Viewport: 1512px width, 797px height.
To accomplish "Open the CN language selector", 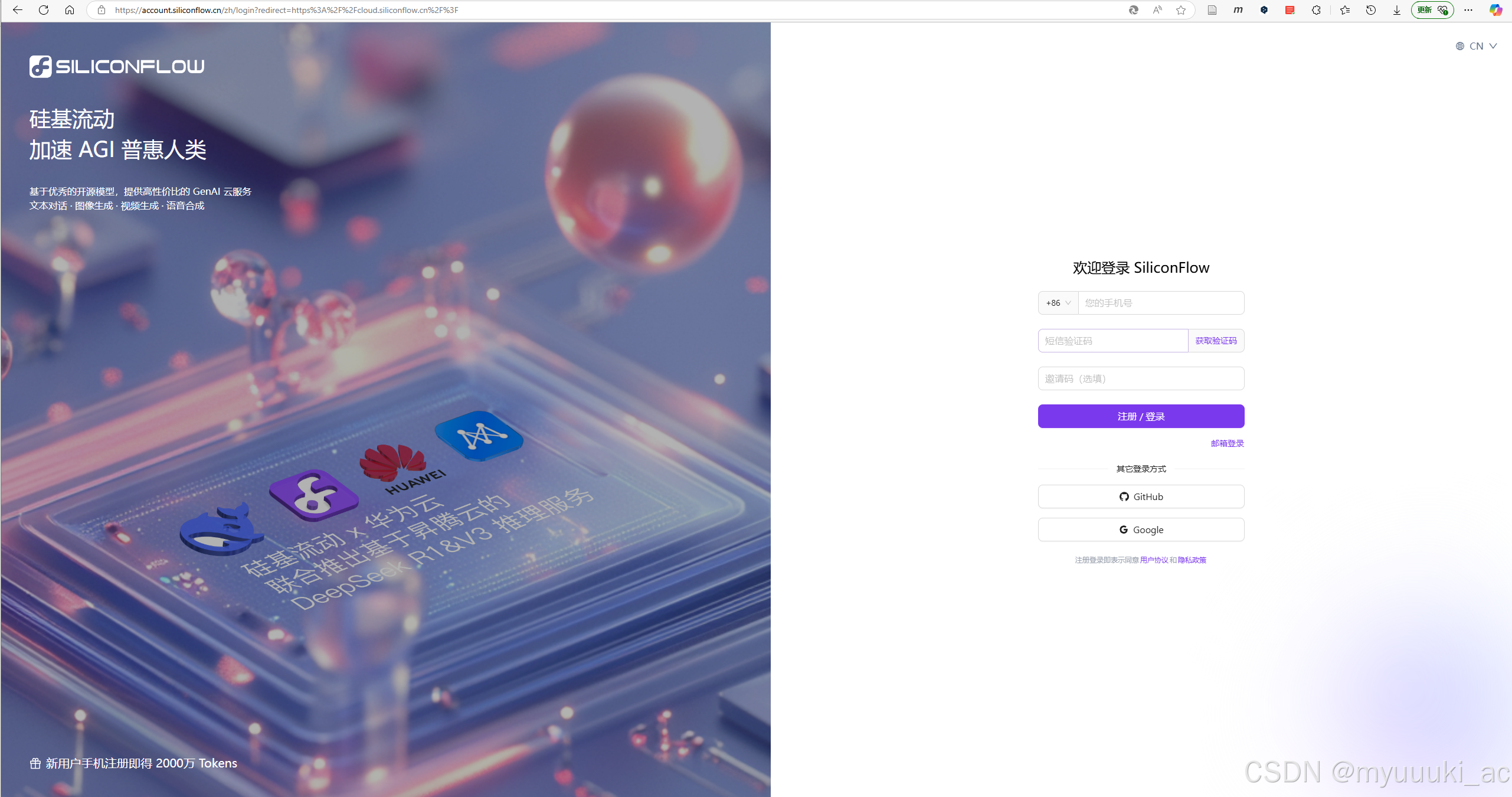I will 1476,46.
